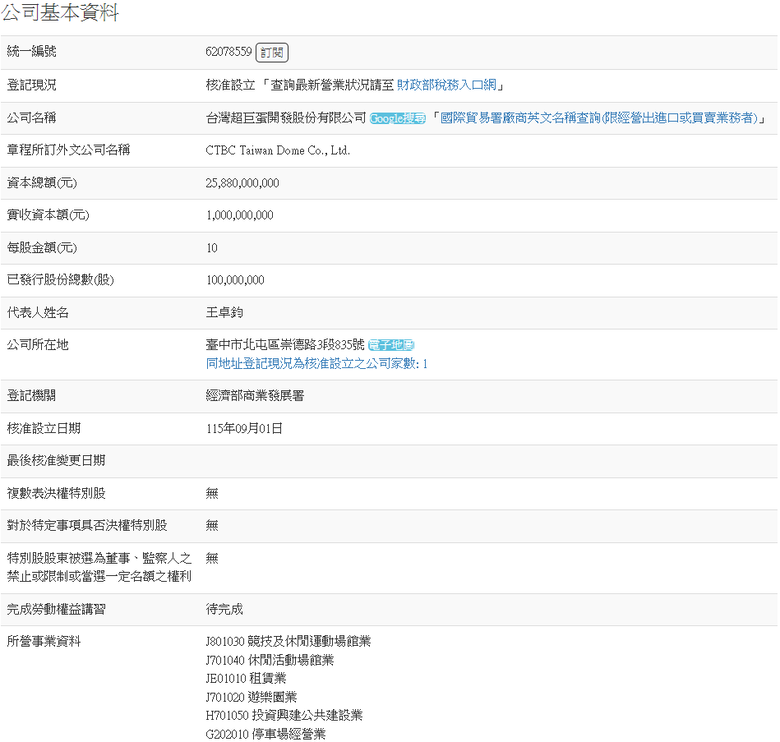Click the address 臺中市北屯區崇德路3段835號

(285, 344)
